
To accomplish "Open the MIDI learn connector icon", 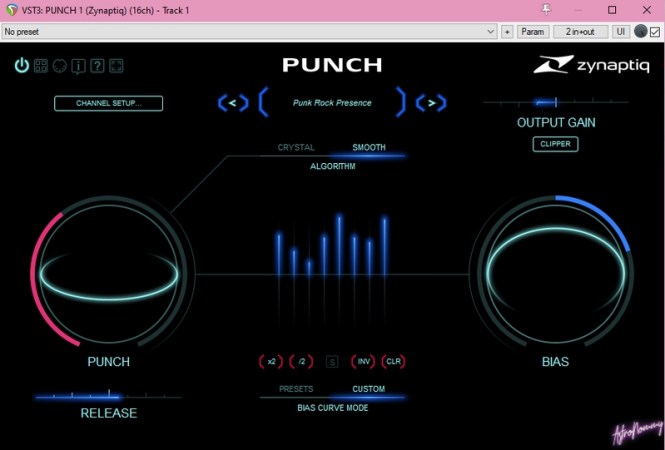I will (x=59, y=66).
